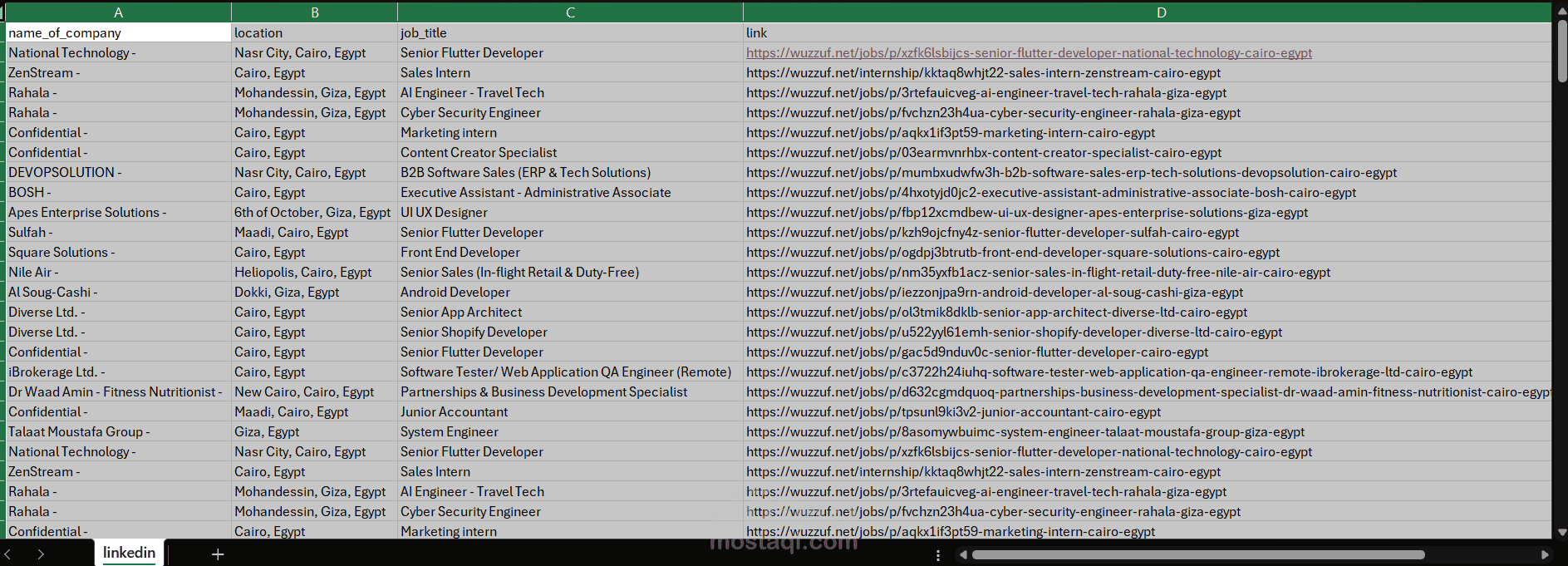This screenshot has height=566, width=1568.
Task: Select the senior-app-architect-diverse-ltd link cell
Action: pyautogui.click(x=1147, y=312)
